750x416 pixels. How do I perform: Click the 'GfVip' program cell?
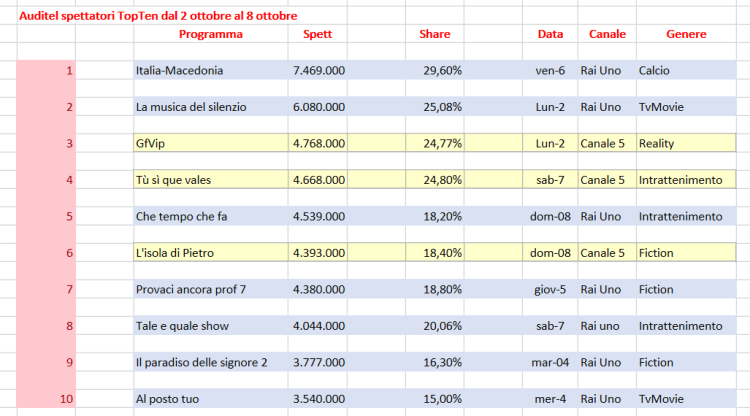coord(150,144)
